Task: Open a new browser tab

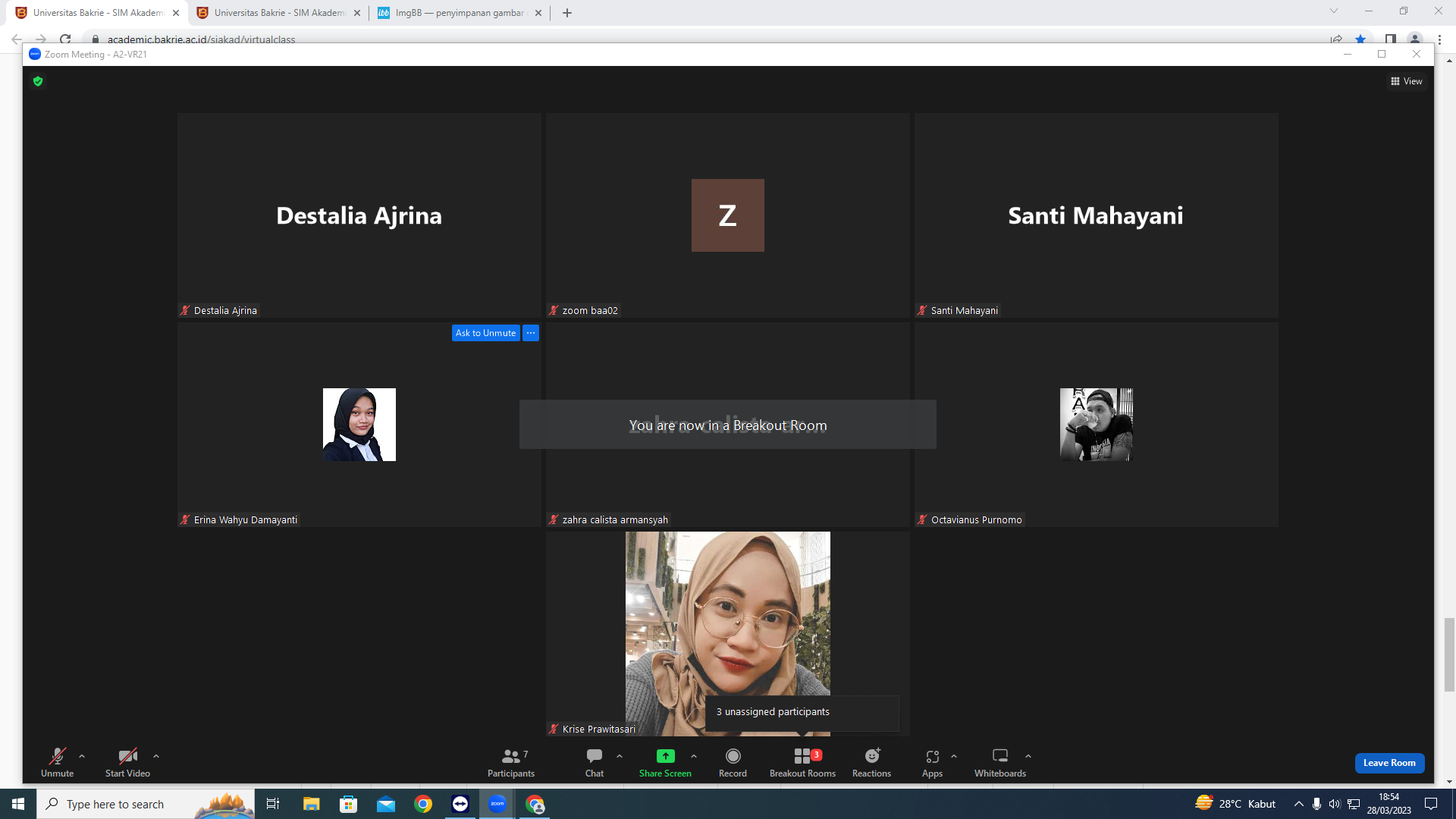Action: tap(567, 13)
